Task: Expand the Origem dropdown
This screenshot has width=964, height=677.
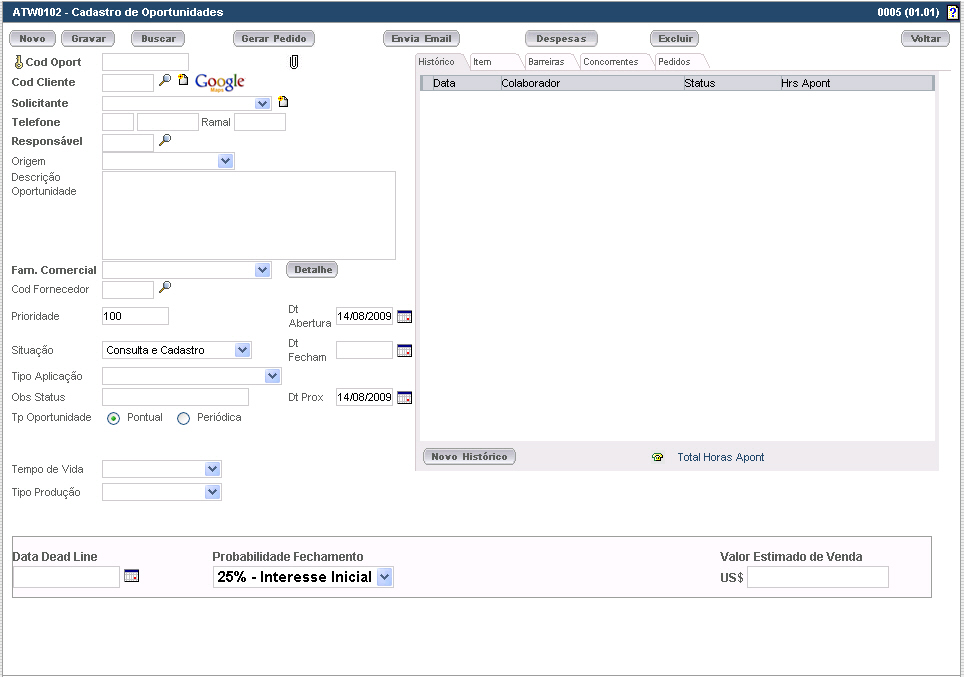Action: click(x=225, y=161)
